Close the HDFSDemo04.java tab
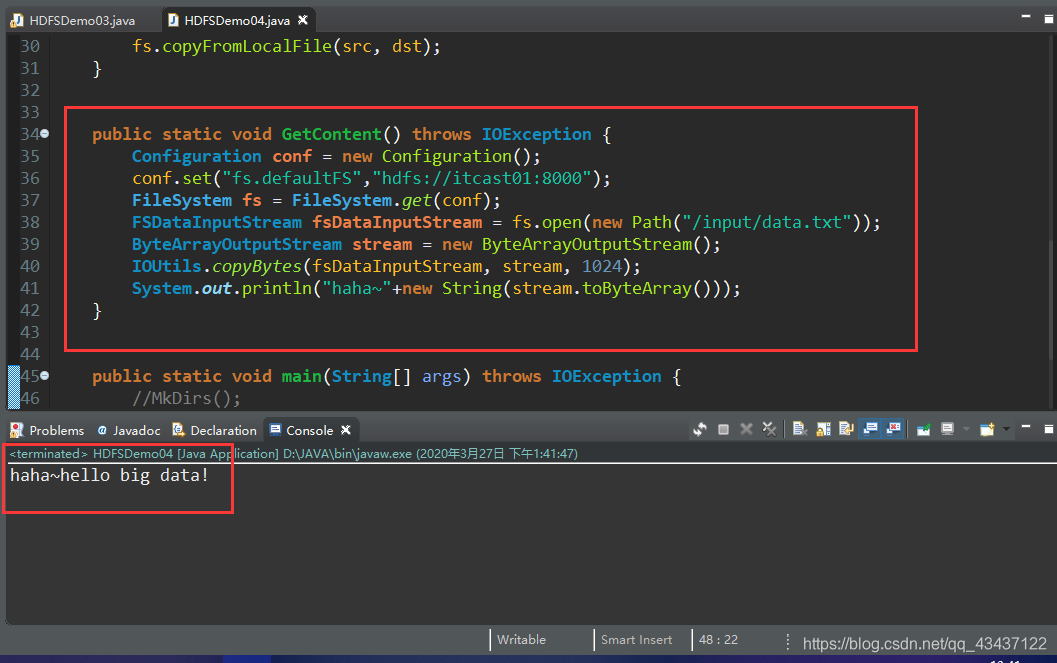 pyautogui.click(x=303, y=20)
